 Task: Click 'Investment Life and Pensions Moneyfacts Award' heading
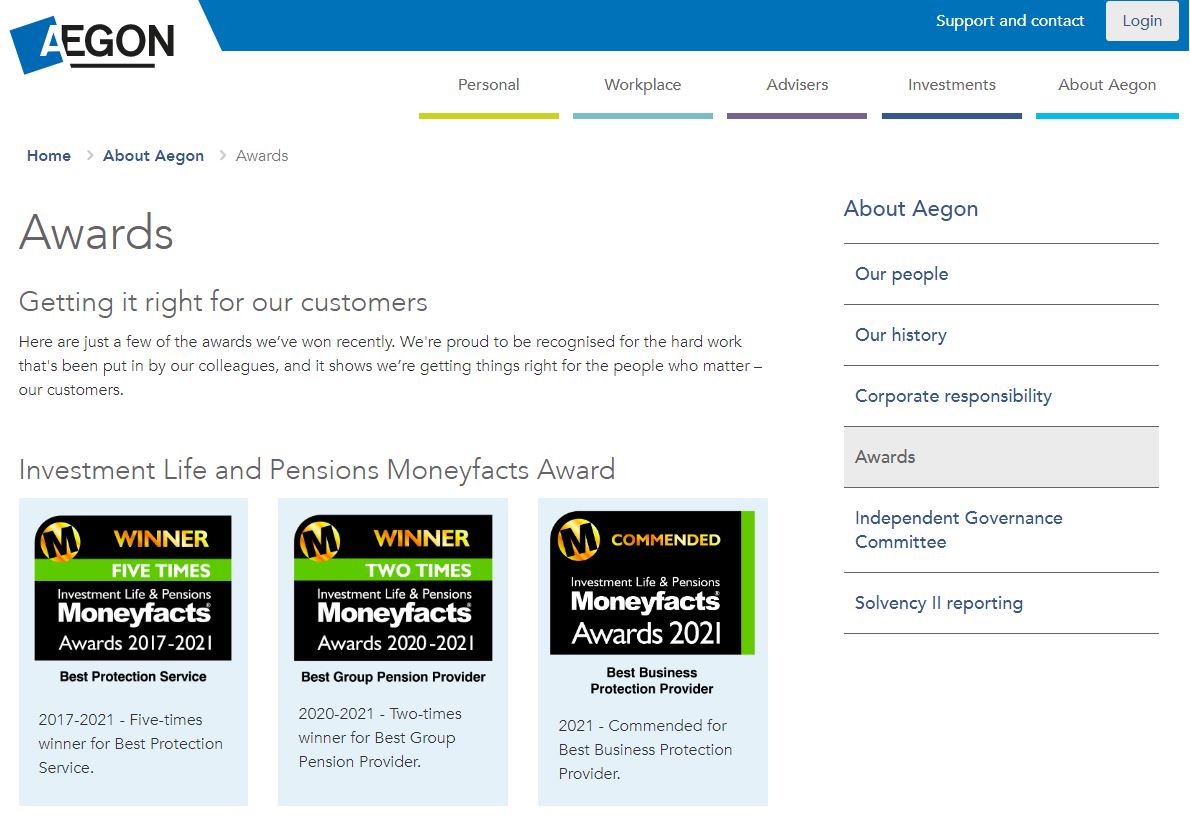point(317,470)
